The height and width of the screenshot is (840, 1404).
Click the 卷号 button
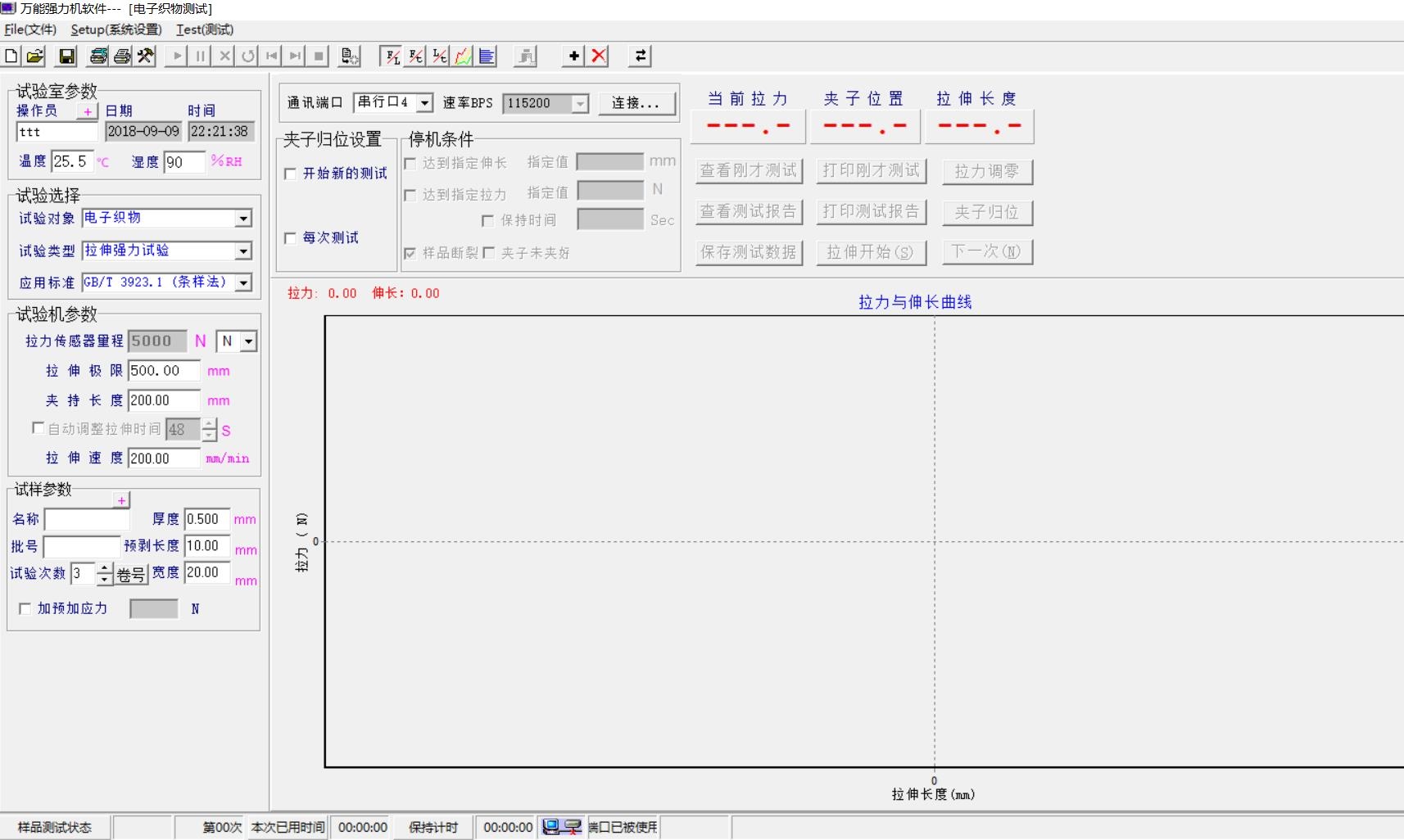[131, 575]
